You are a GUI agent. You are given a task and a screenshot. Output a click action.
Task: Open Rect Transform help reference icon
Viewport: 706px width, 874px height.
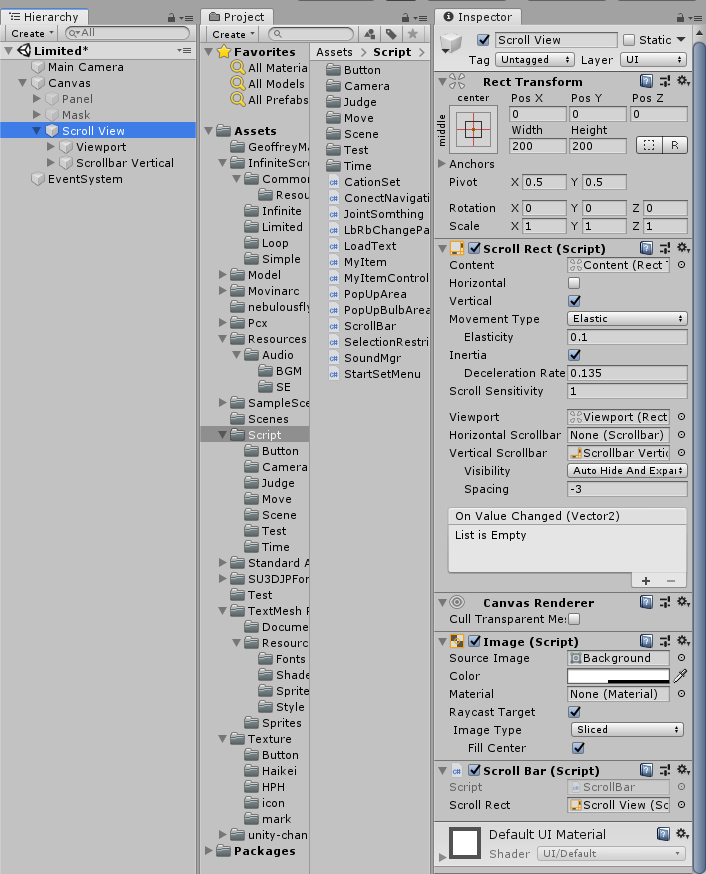tap(646, 81)
